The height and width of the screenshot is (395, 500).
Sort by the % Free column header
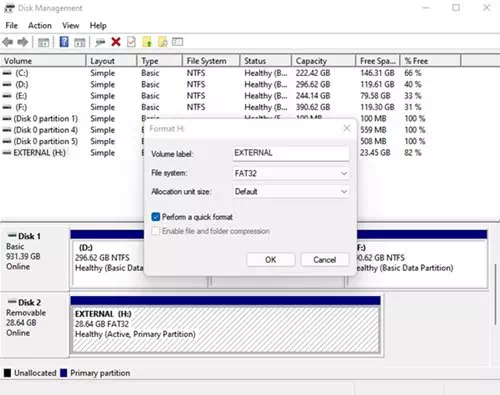tap(430, 61)
